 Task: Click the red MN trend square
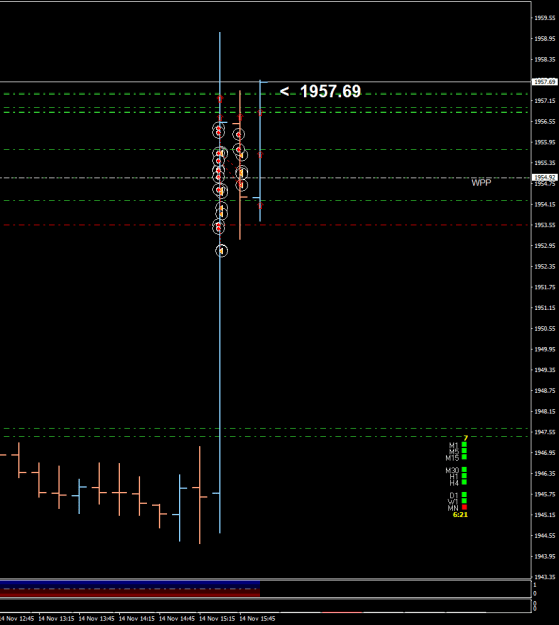click(x=464, y=507)
